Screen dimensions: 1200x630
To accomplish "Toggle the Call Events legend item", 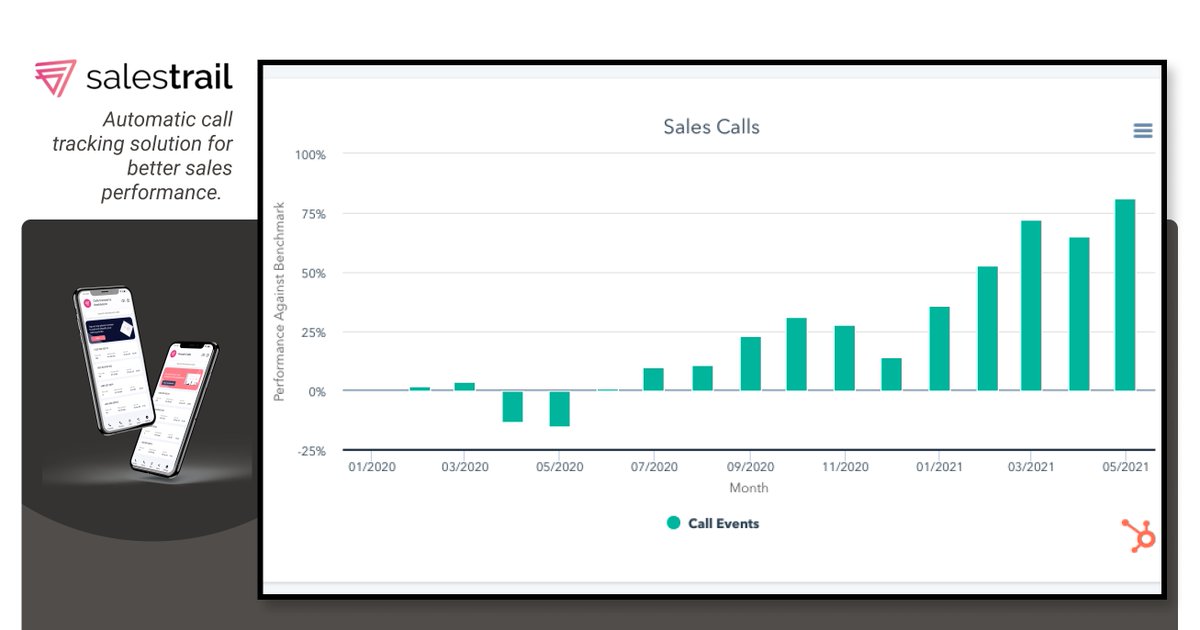I will coord(713,523).
